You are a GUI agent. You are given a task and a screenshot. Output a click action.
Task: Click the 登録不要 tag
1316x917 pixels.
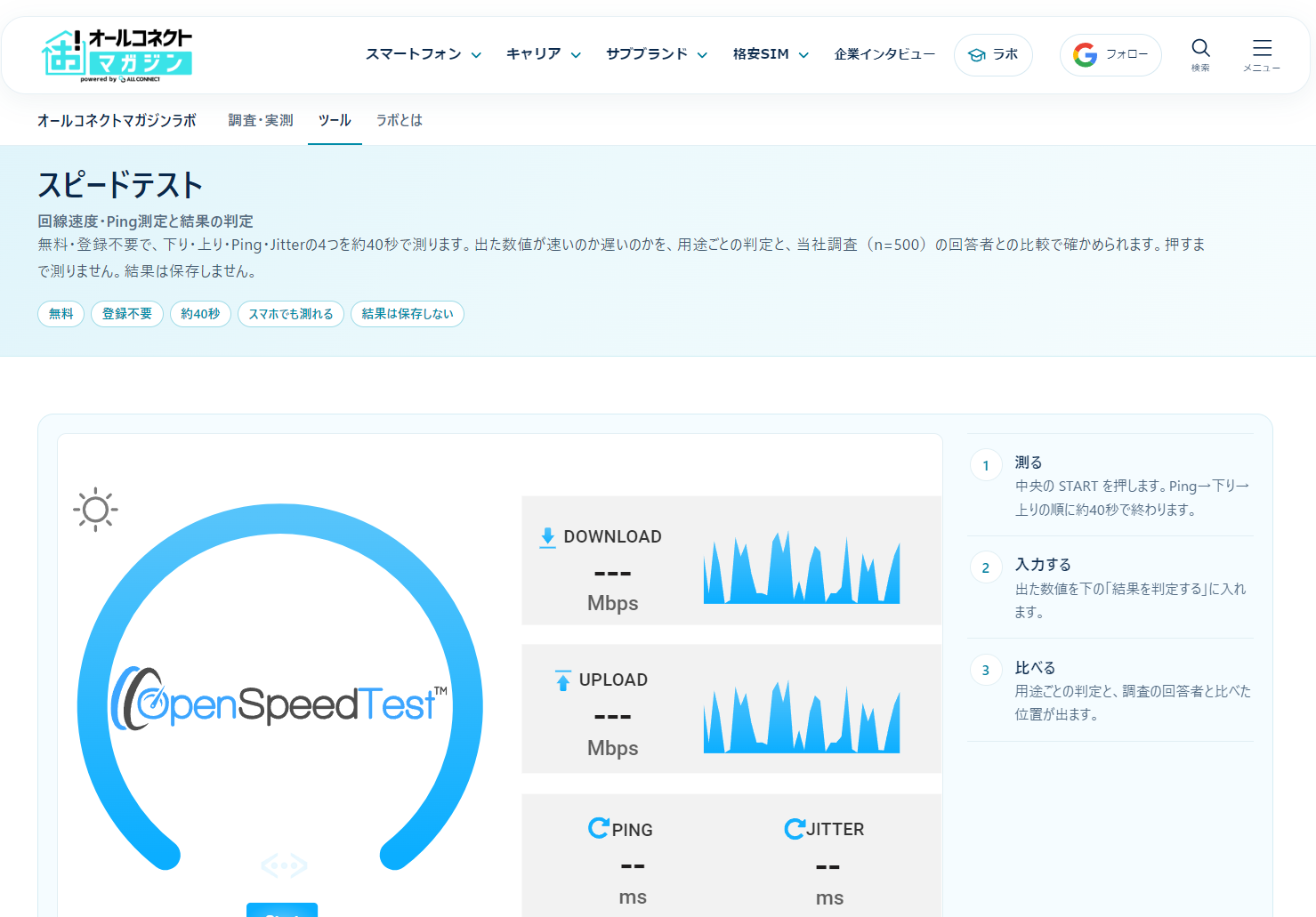tap(127, 313)
